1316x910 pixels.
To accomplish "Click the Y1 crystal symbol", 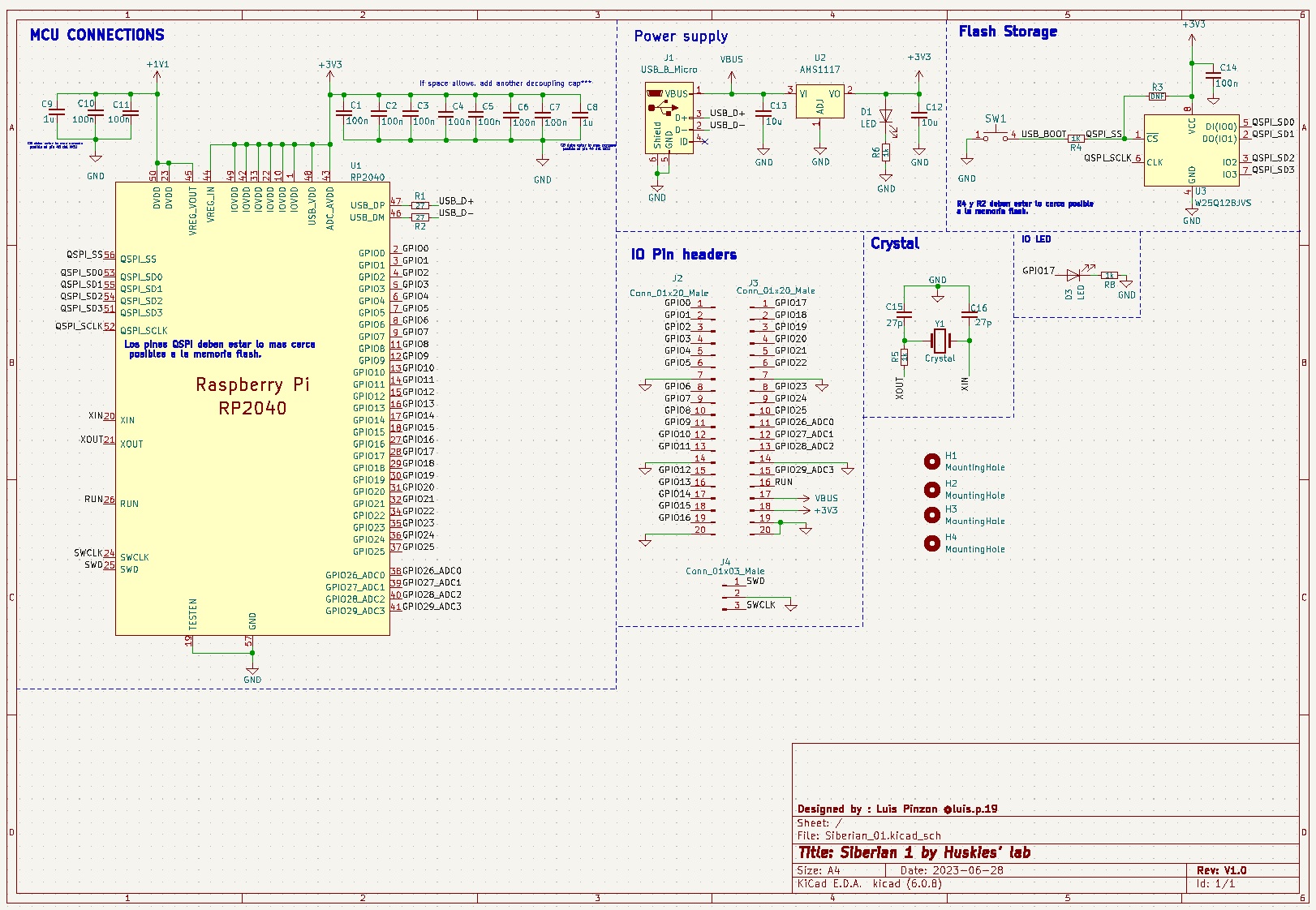I will [940, 341].
